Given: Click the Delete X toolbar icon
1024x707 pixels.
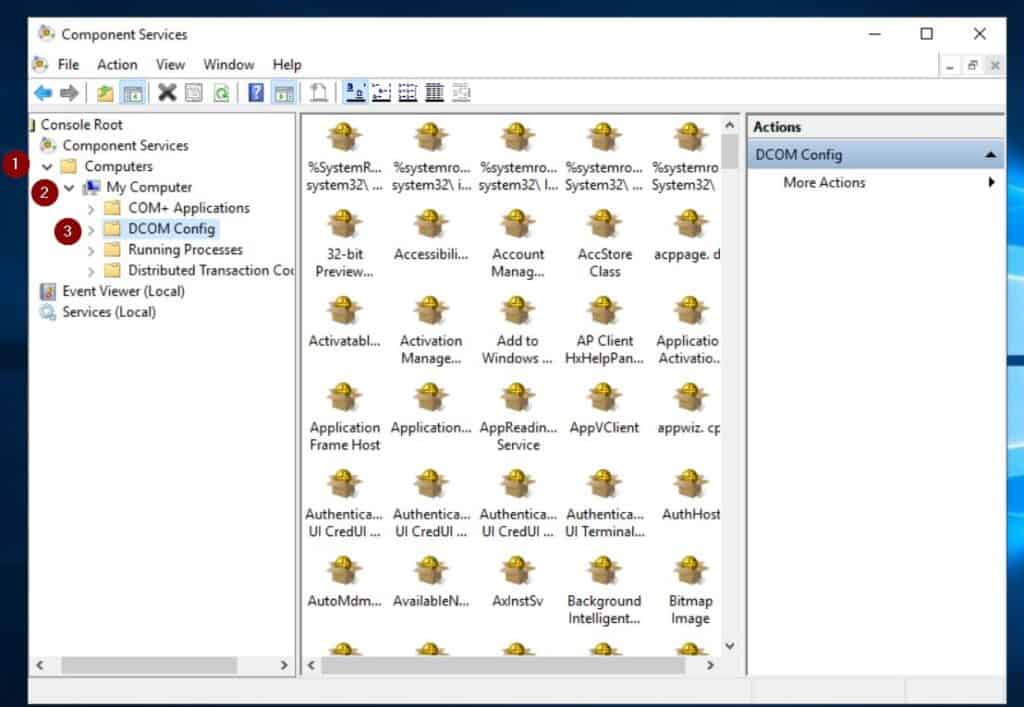Looking at the screenshot, I should [x=167, y=93].
